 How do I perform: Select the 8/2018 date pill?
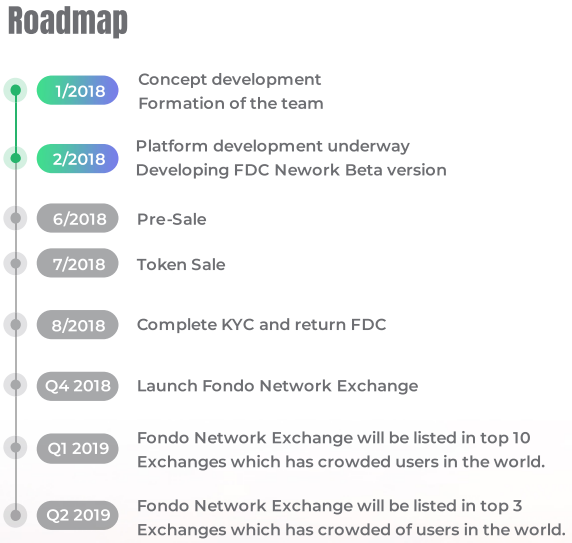(x=78, y=325)
